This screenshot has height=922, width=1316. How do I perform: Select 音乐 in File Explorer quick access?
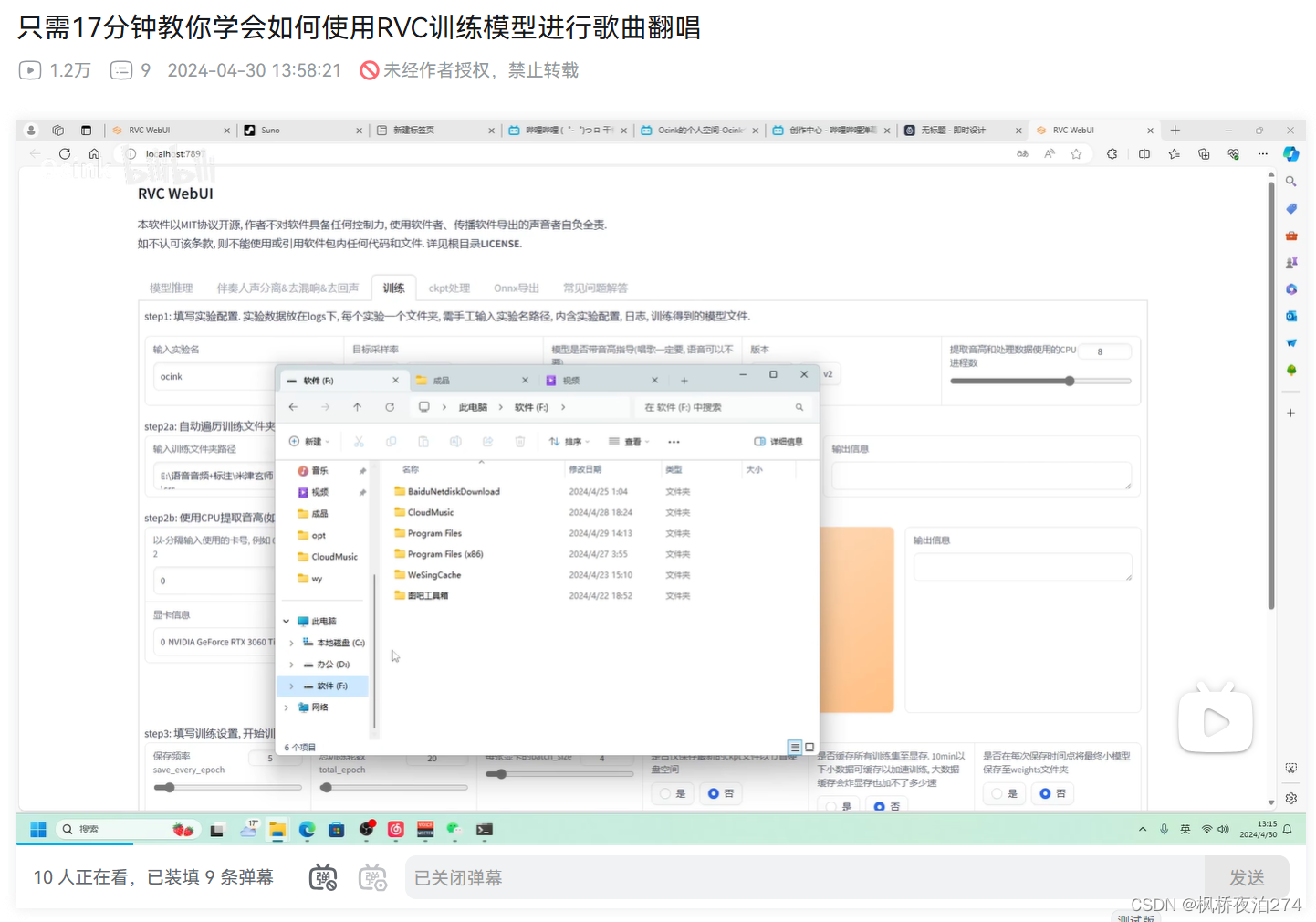pos(319,471)
